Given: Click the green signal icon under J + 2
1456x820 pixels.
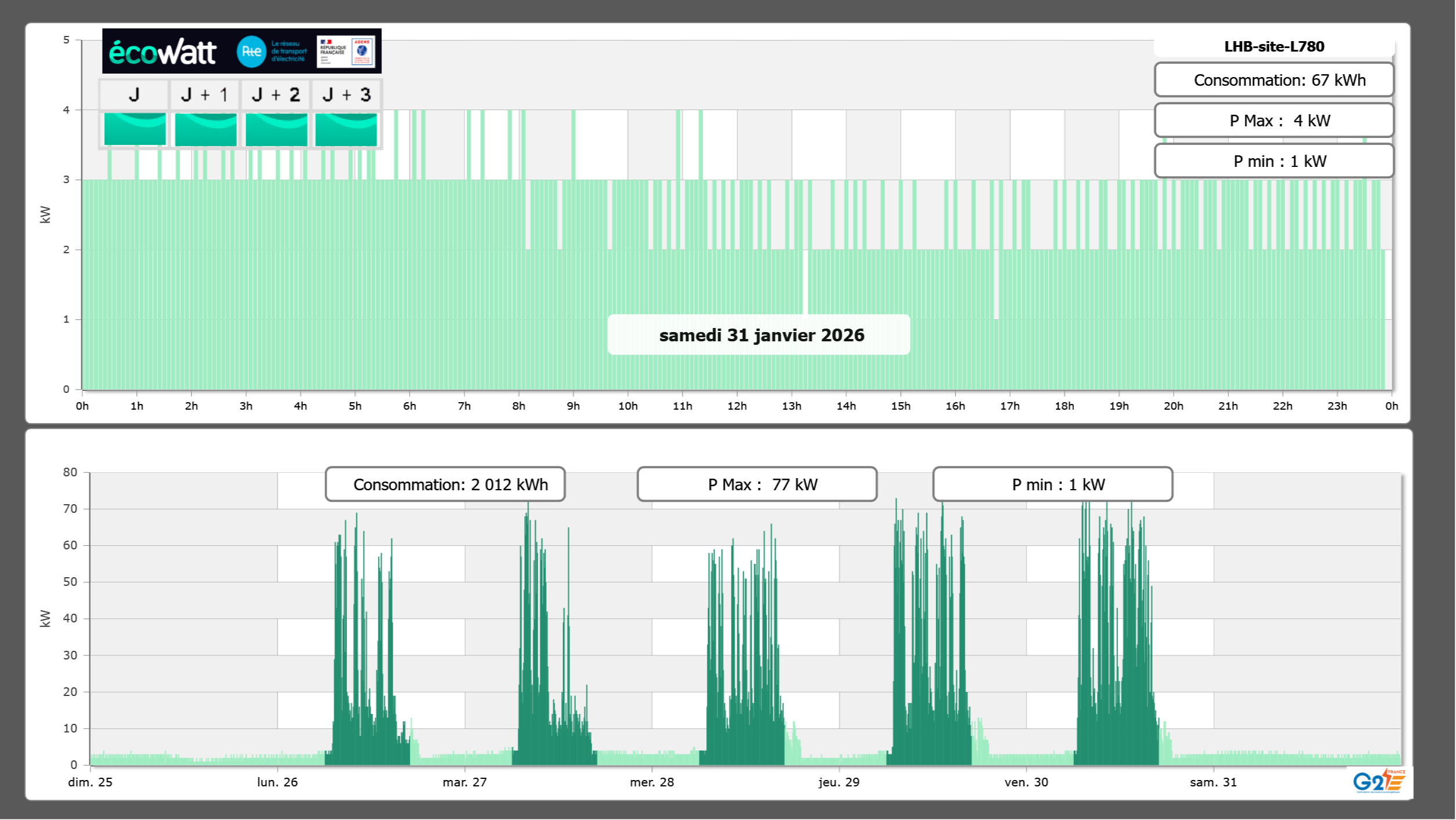Looking at the screenshot, I should click(x=276, y=129).
